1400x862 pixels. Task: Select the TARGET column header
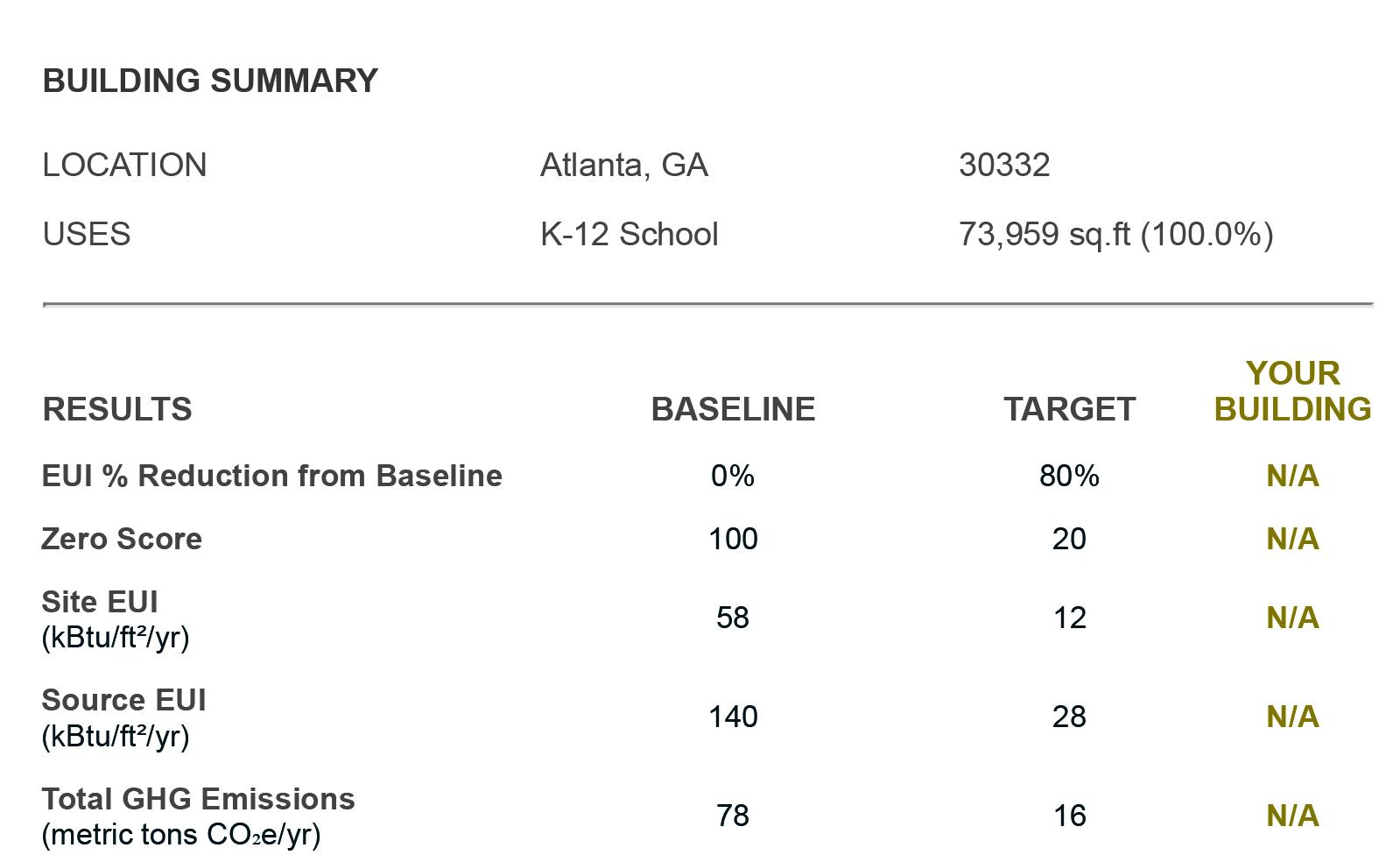click(x=1069, y=409)
